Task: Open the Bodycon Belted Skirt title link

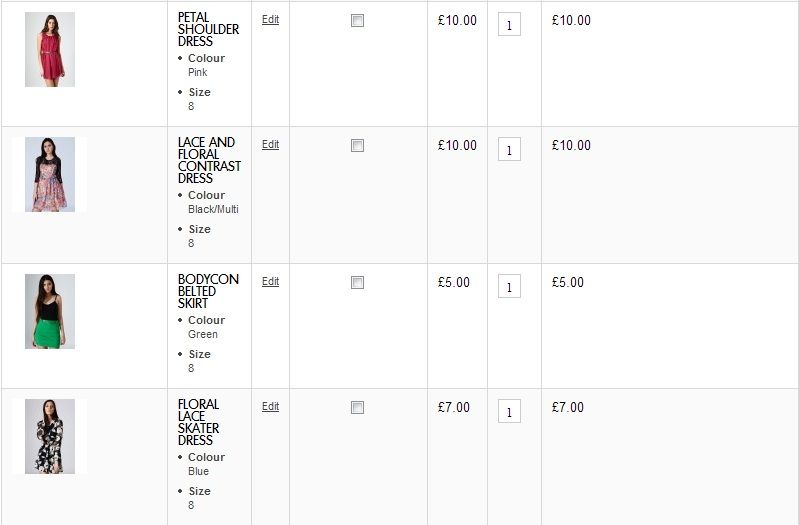Action: click(x=208, y=291)
